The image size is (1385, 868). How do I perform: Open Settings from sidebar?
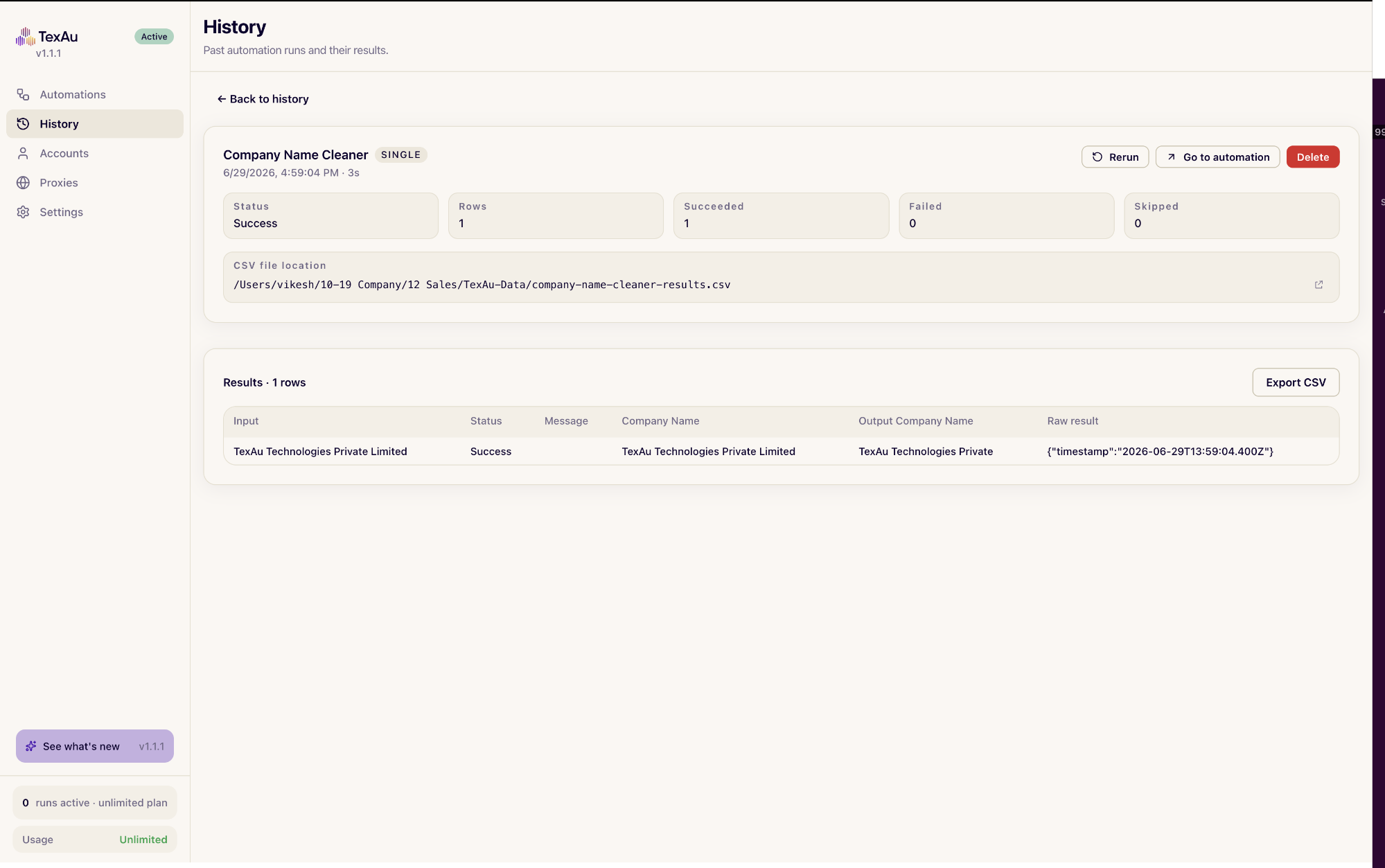95,212
